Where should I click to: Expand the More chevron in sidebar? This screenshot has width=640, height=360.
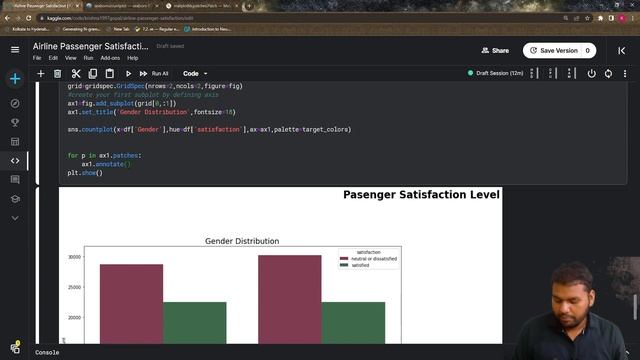(15, 218)
